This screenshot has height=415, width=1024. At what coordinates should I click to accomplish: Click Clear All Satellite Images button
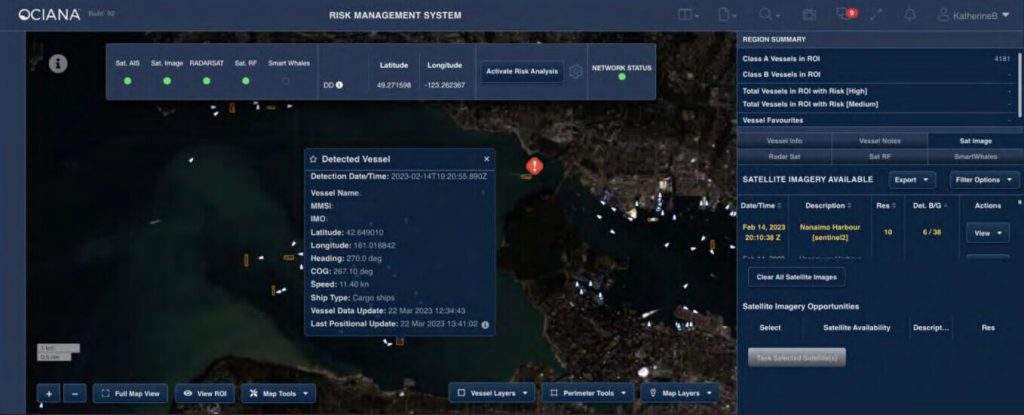pos(797,277)
